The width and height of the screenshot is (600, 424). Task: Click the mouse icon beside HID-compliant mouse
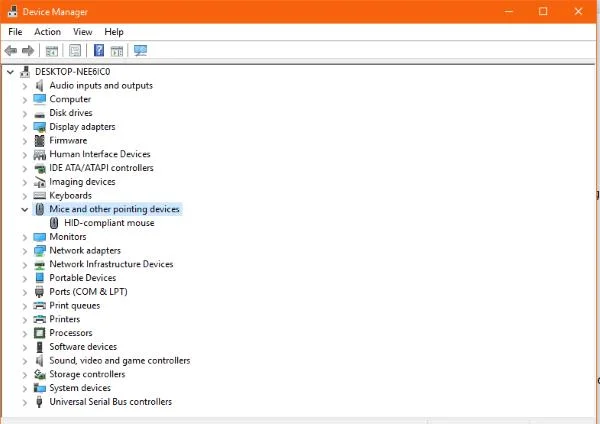54,223
